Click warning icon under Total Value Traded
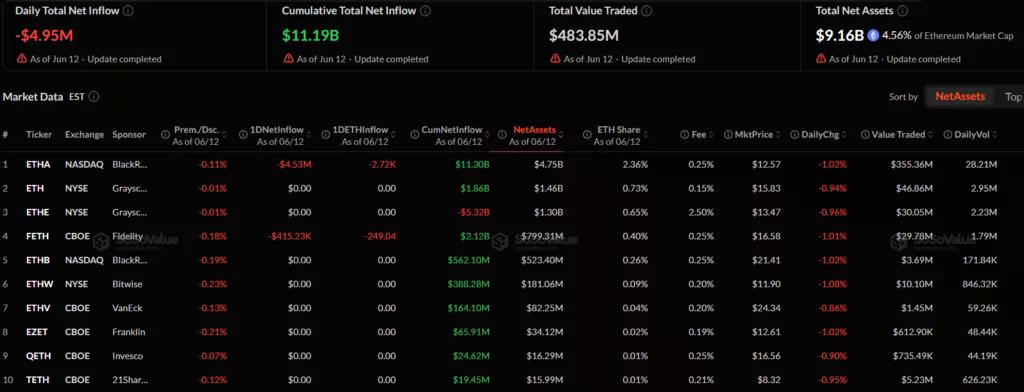Image resolution: width=1024 pixels, height=392 pixels. click(x=555, y=59)
